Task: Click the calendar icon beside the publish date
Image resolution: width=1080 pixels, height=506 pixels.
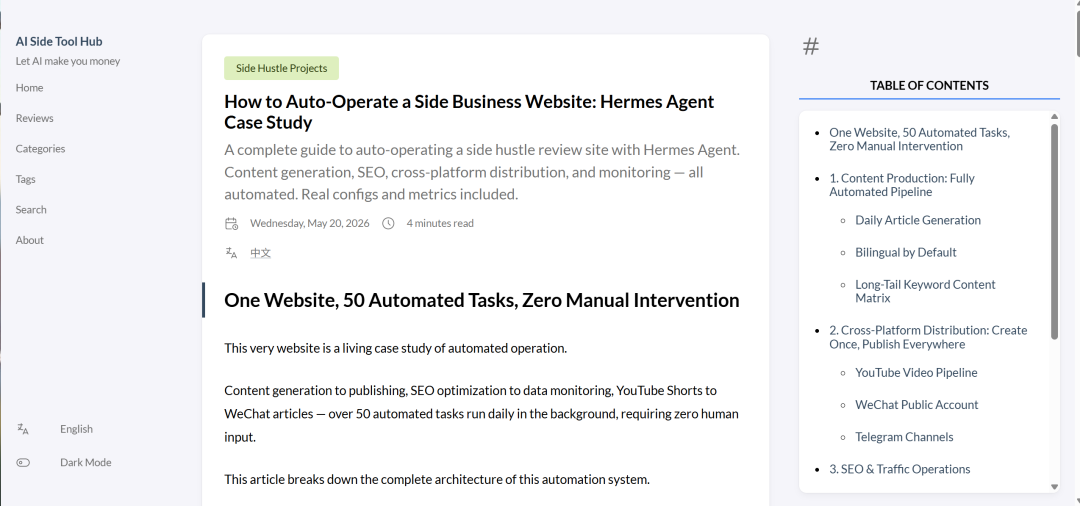Action: click(x=231, y=223)
